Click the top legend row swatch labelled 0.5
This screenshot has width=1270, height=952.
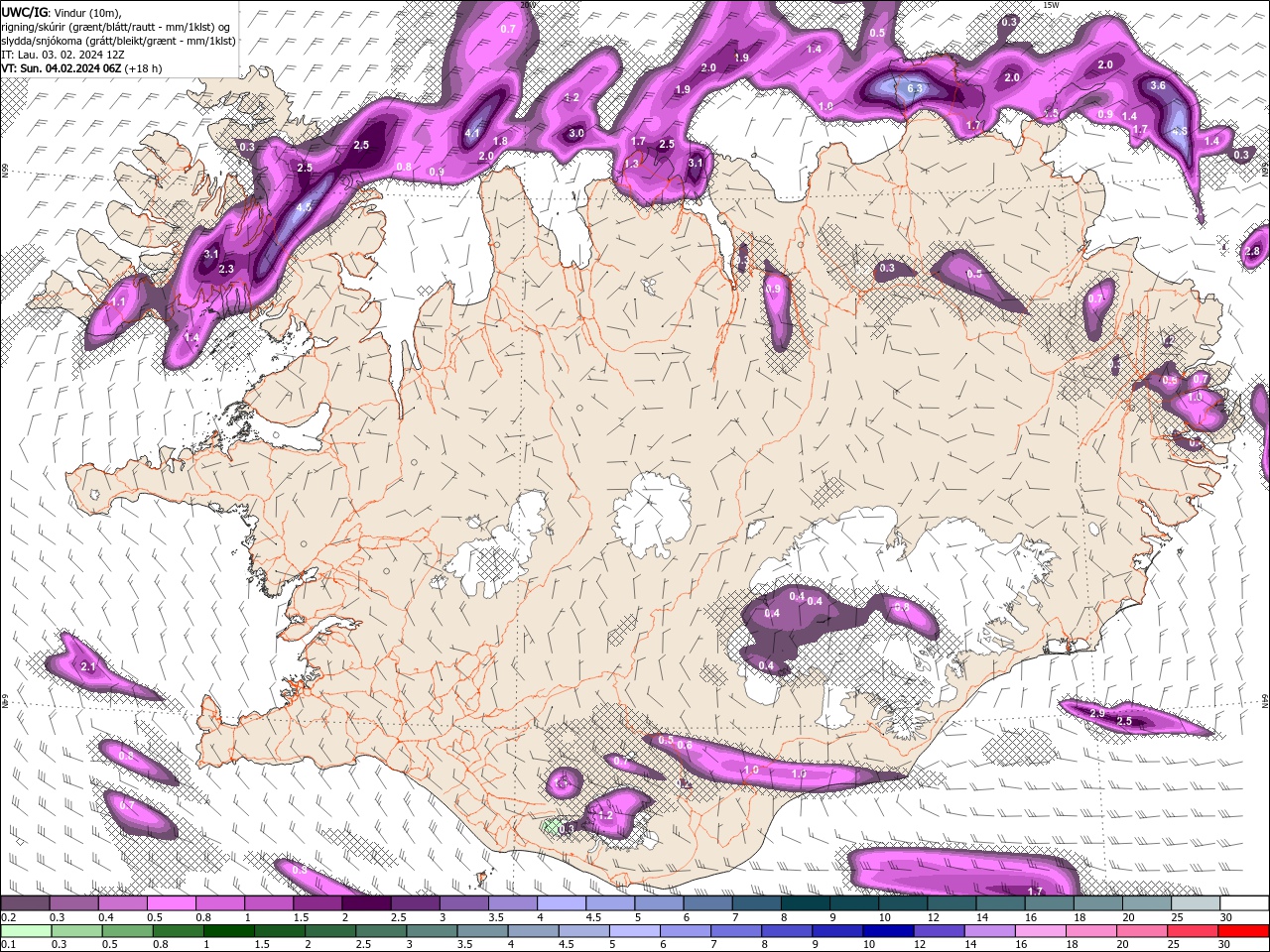click(171, 903)
